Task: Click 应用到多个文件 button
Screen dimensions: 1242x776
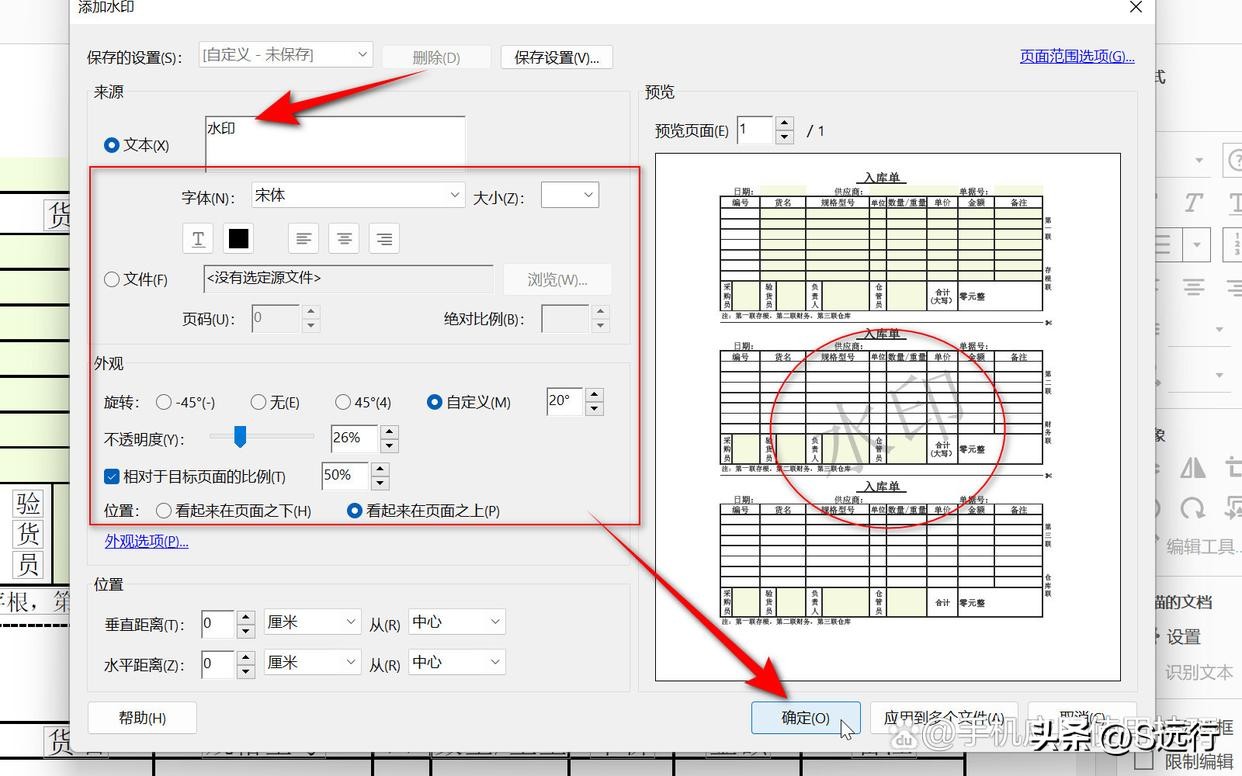Action: click(943, 718)
